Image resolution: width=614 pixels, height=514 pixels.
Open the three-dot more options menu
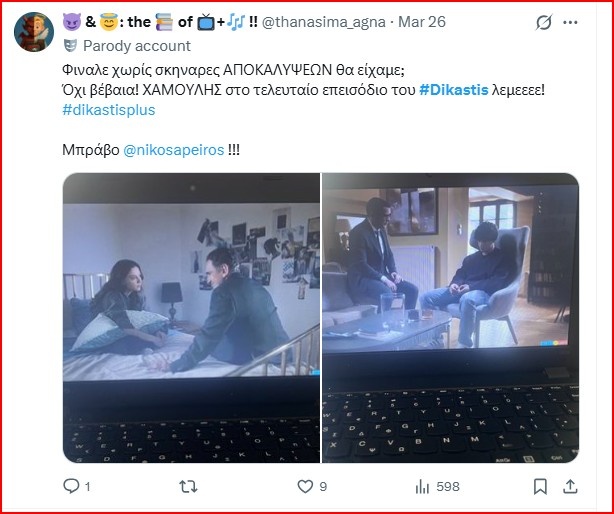click(570, 22)
